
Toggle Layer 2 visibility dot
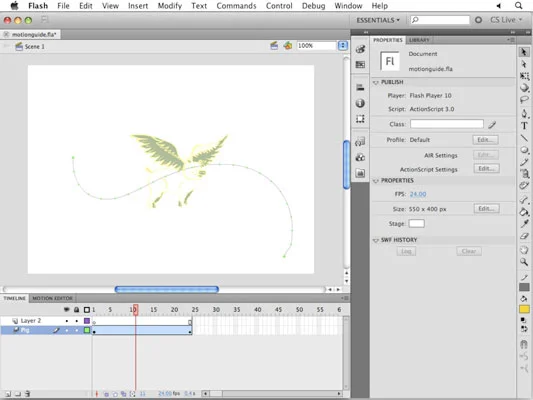(x=67, y=321)
